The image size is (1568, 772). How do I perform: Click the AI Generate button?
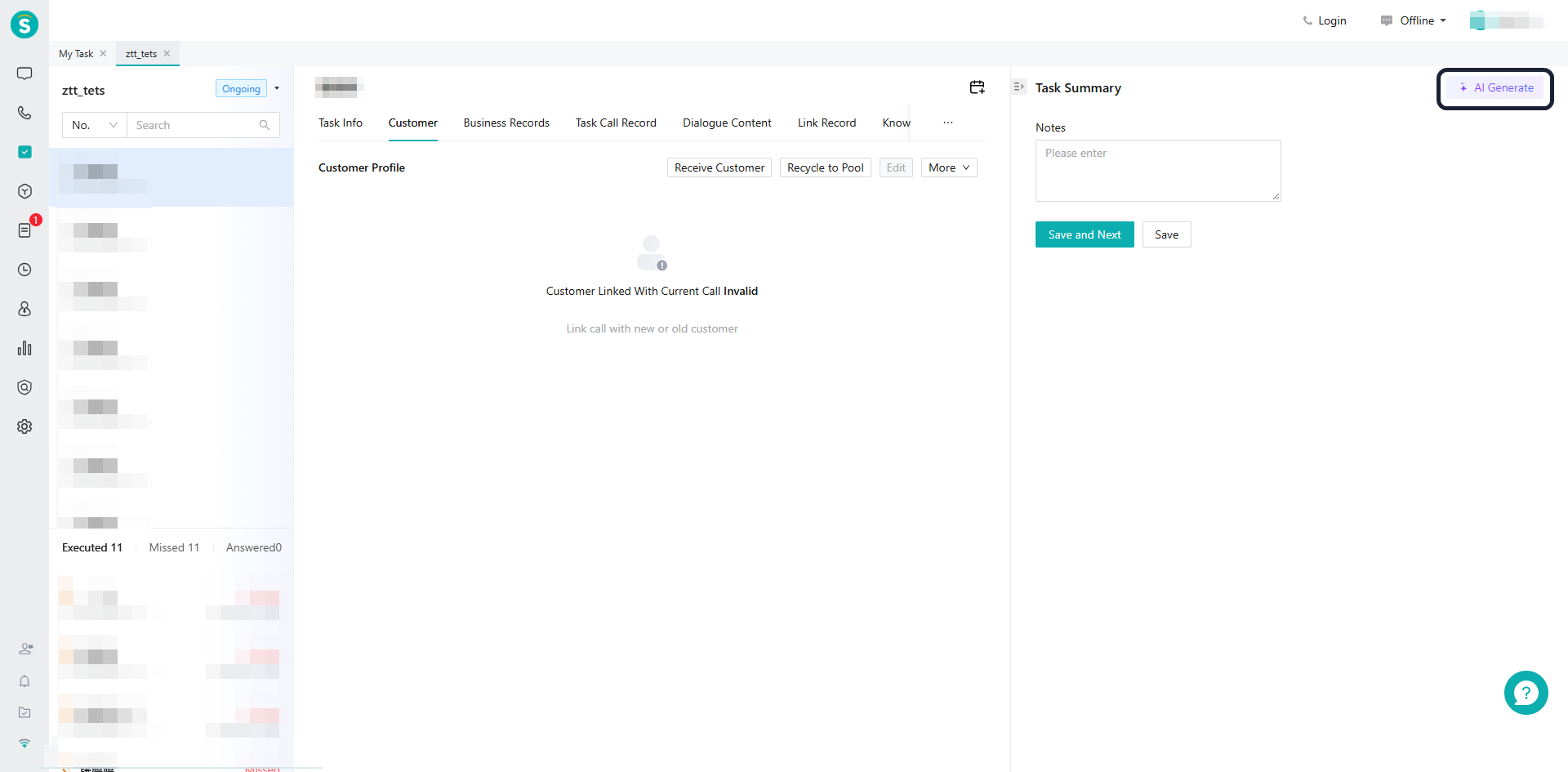pyautogui.click(x=1496, y=87)
